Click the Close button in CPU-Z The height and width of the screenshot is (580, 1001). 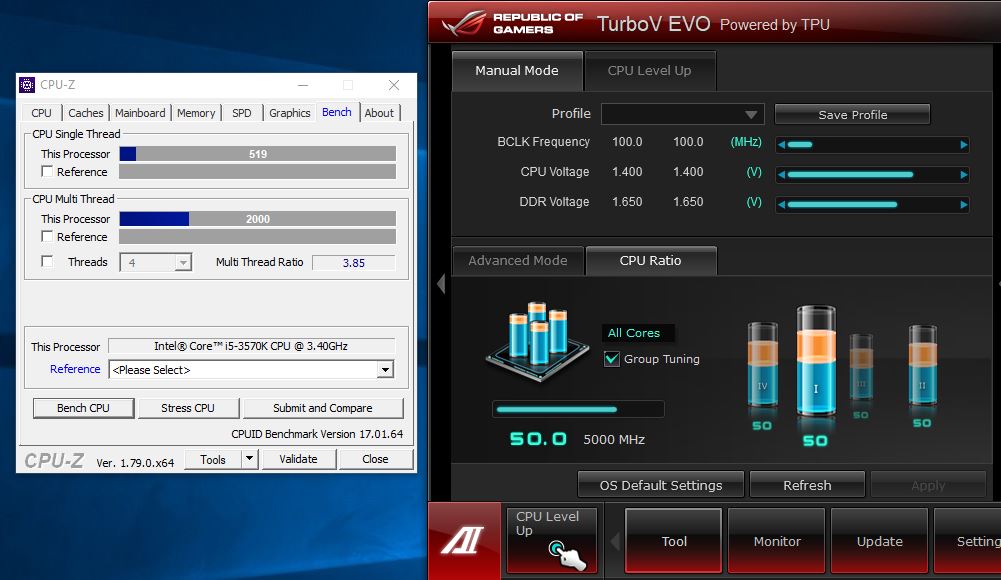pos(375,459)
